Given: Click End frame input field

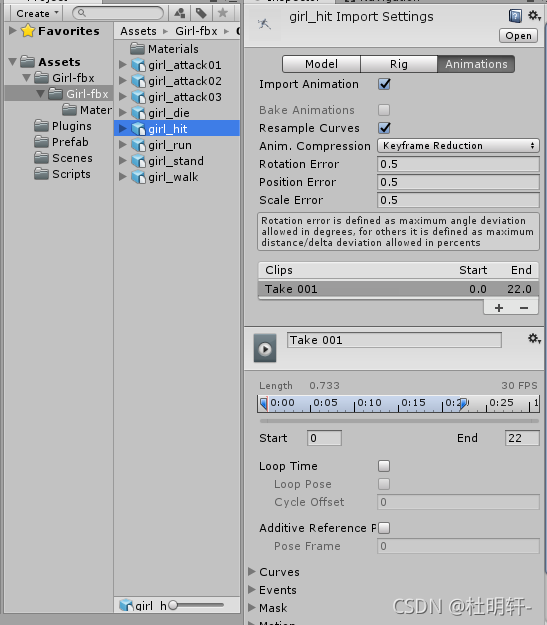Looking at the screenshot, I should 522,438.
